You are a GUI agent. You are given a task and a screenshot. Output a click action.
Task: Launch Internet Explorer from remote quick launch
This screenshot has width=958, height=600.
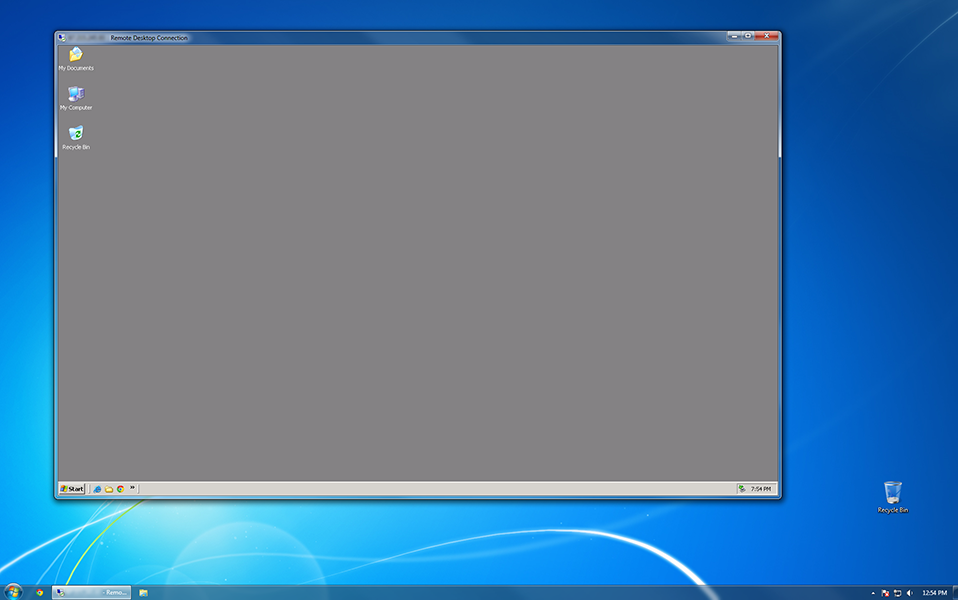tap(97, 489)
